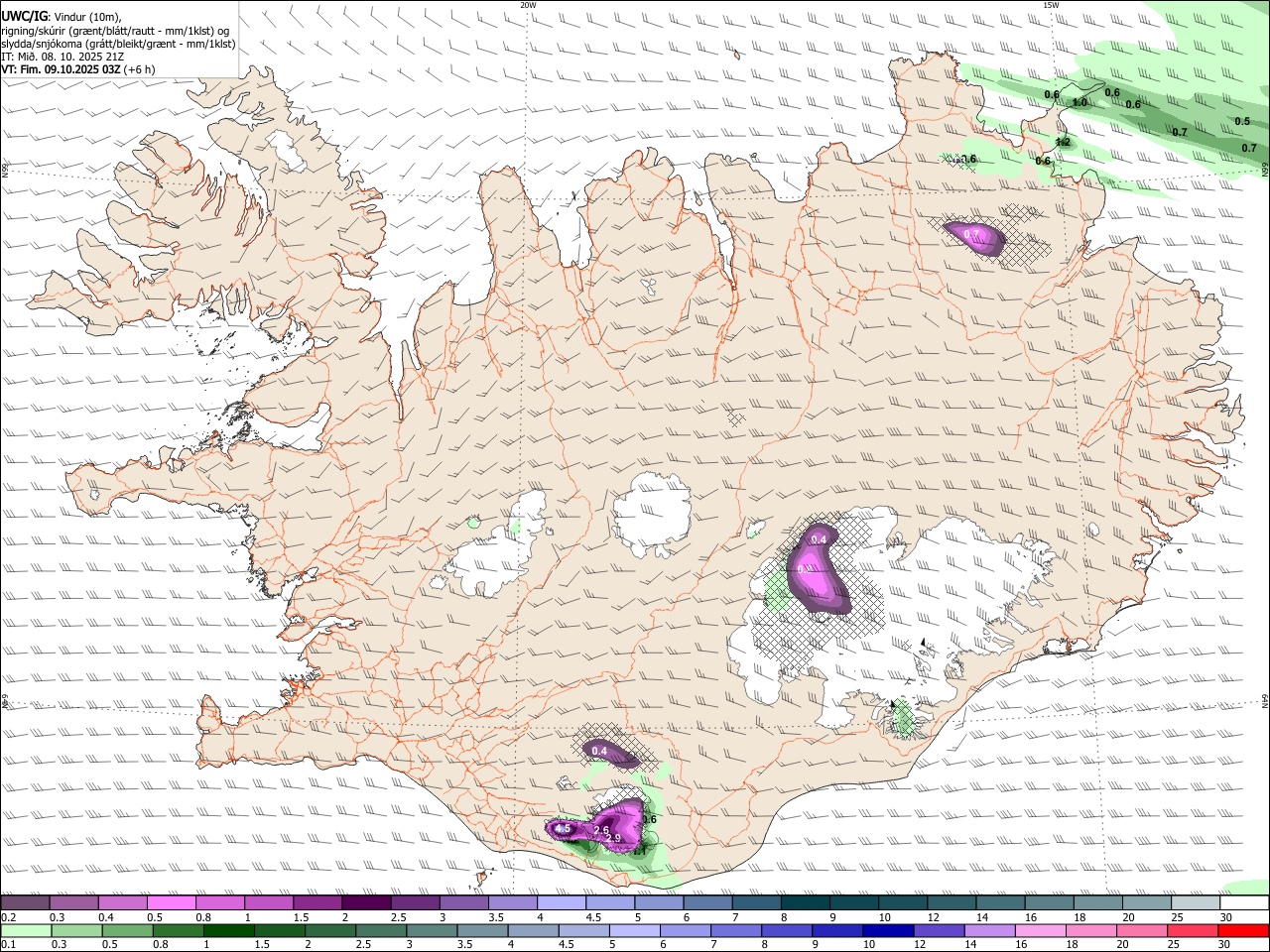Click the dark mauve swatch above upper-row 0.2

point(25,903)
